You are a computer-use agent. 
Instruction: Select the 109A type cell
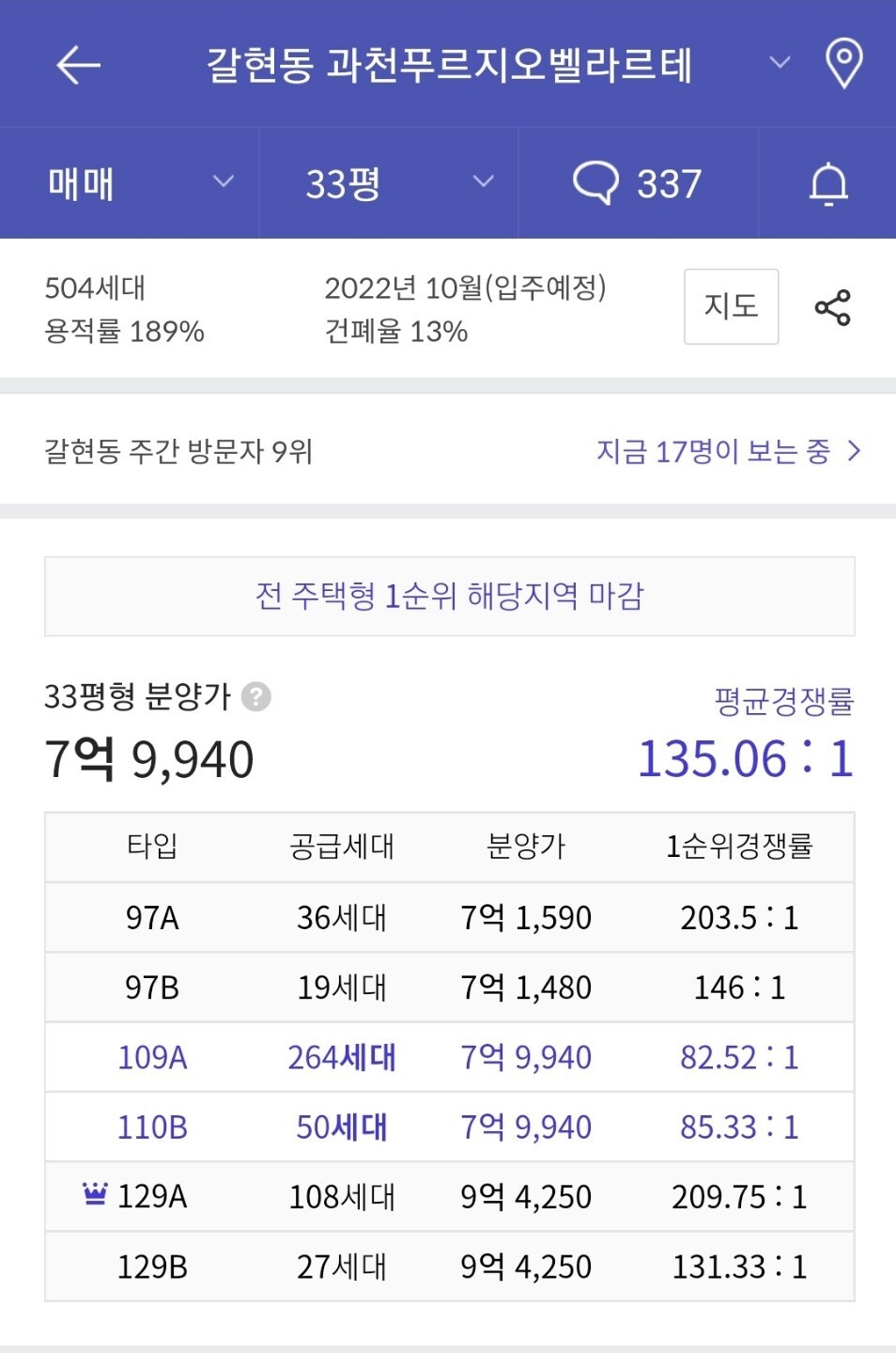(152, 1057)
